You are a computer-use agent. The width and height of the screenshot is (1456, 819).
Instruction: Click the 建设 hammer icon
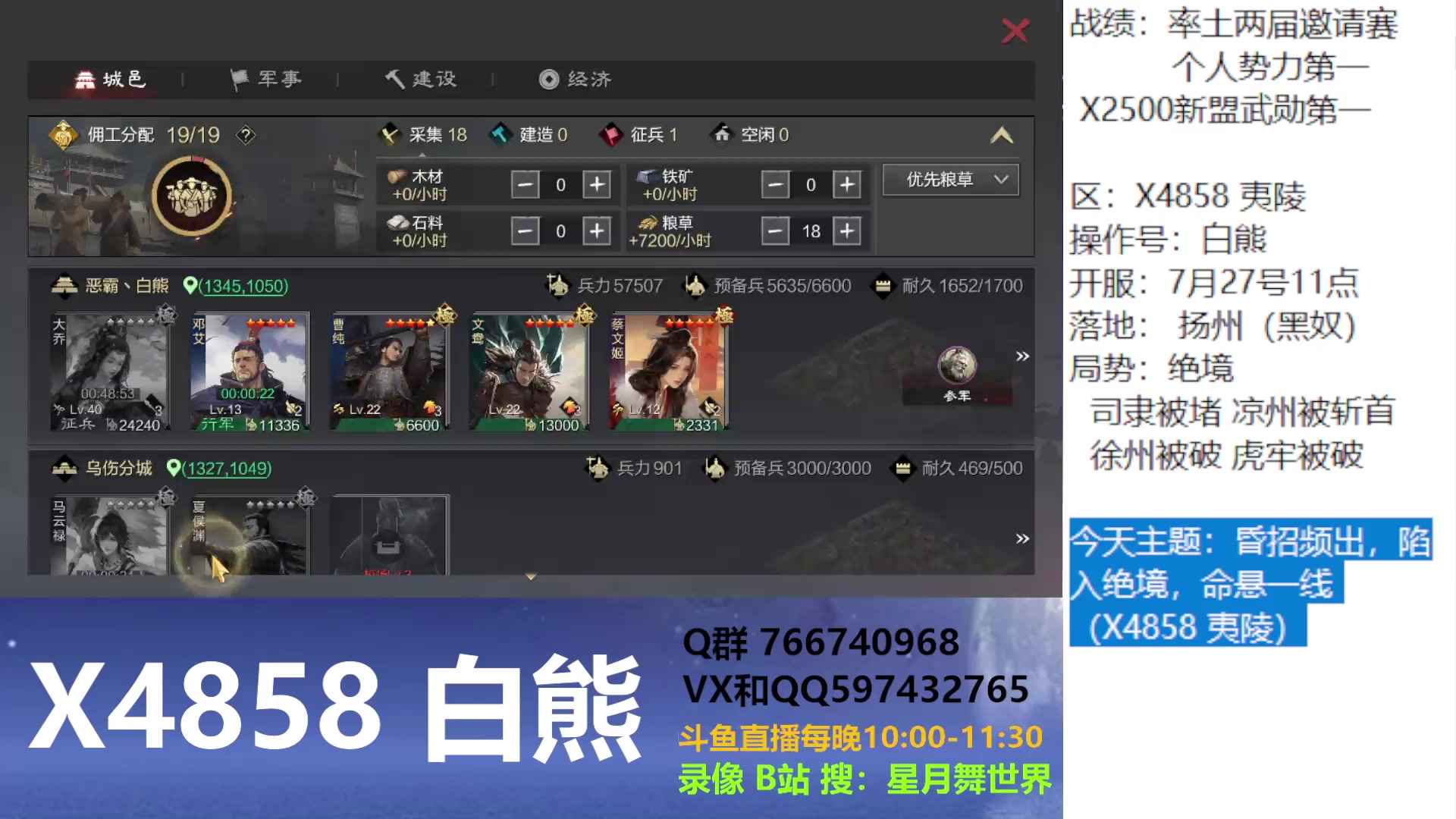click(x=394, y=79)
